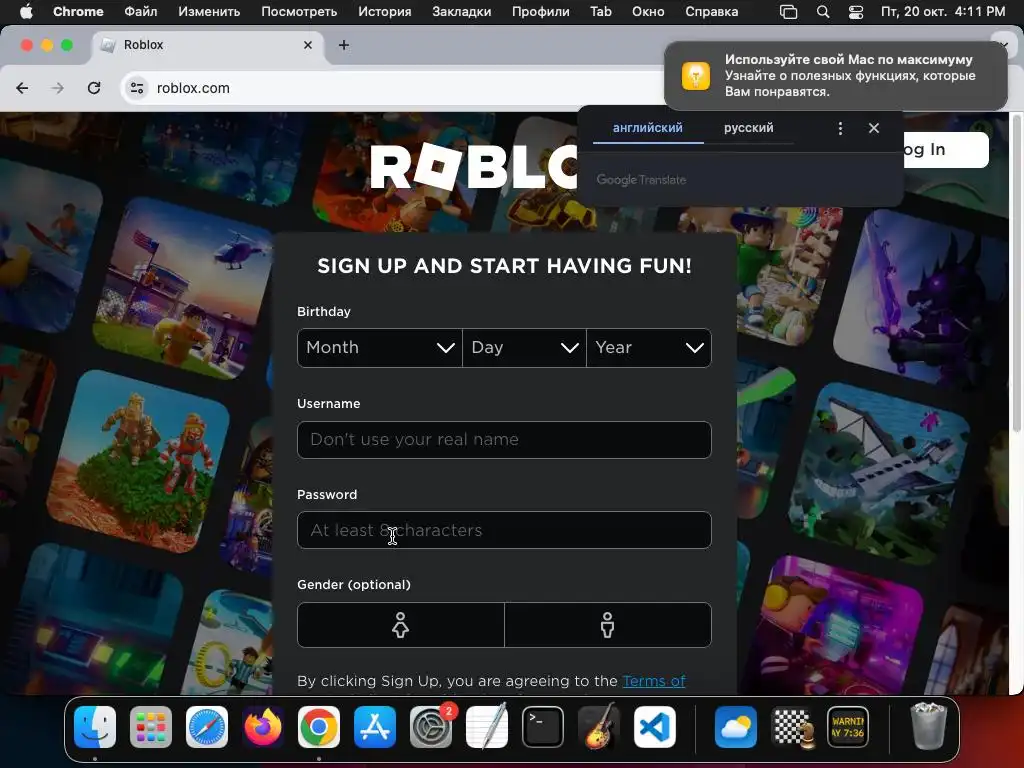Select the Roblox browser tab
This screenshot has width=1024, height=768.
[x=209, y=45]
